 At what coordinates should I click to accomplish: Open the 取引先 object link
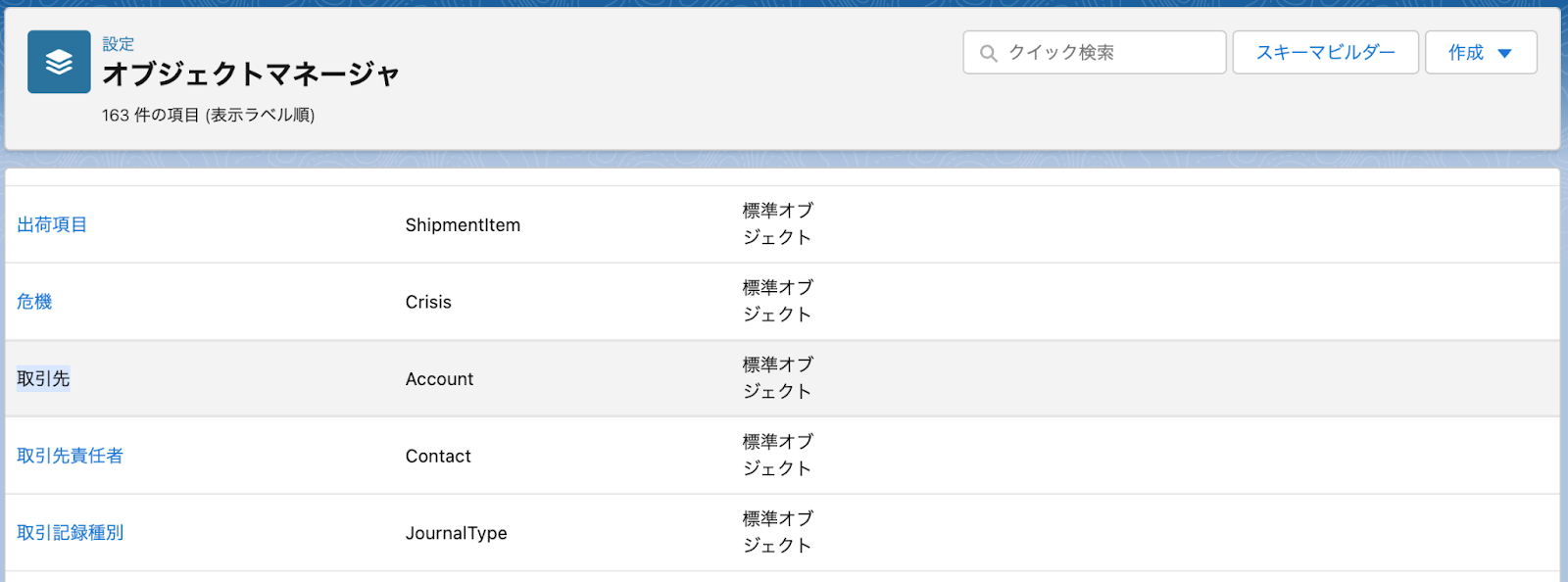click(x=43, y=378)
